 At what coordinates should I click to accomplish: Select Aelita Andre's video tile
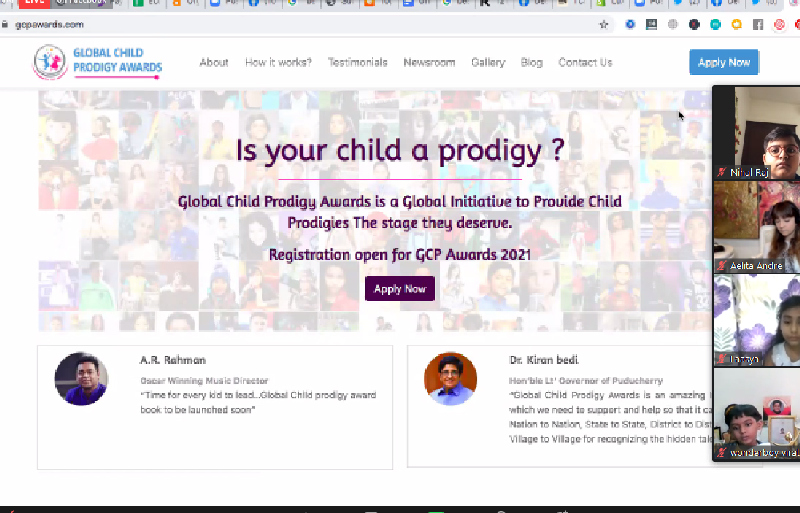tap(757, 227)
